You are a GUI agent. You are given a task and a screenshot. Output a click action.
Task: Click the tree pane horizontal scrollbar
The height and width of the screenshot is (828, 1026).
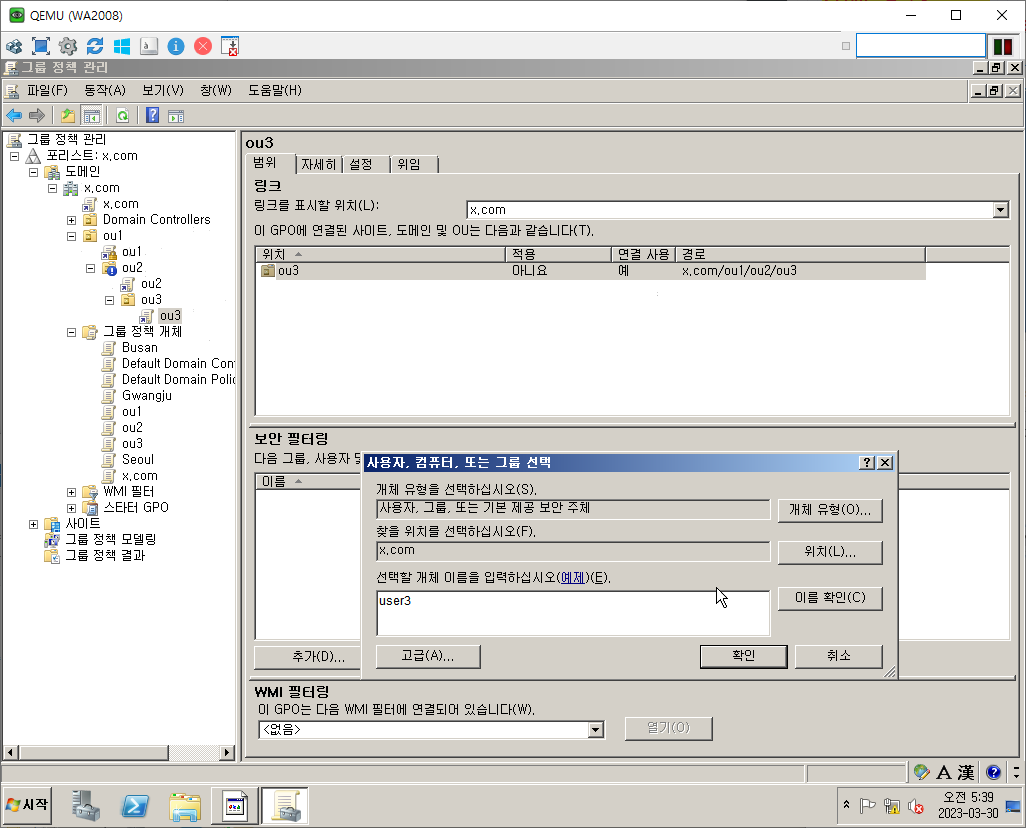click(x=119, y=753)
